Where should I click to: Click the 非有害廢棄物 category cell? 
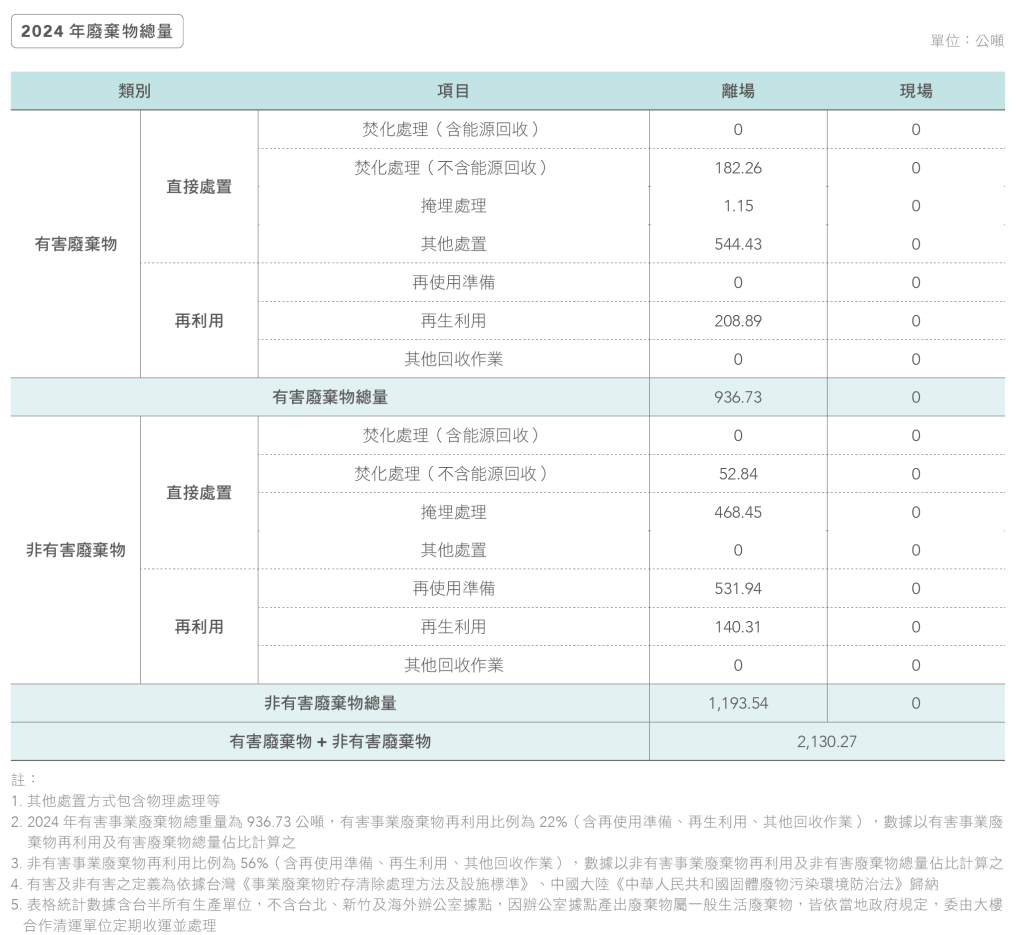[x=76, y=550]
